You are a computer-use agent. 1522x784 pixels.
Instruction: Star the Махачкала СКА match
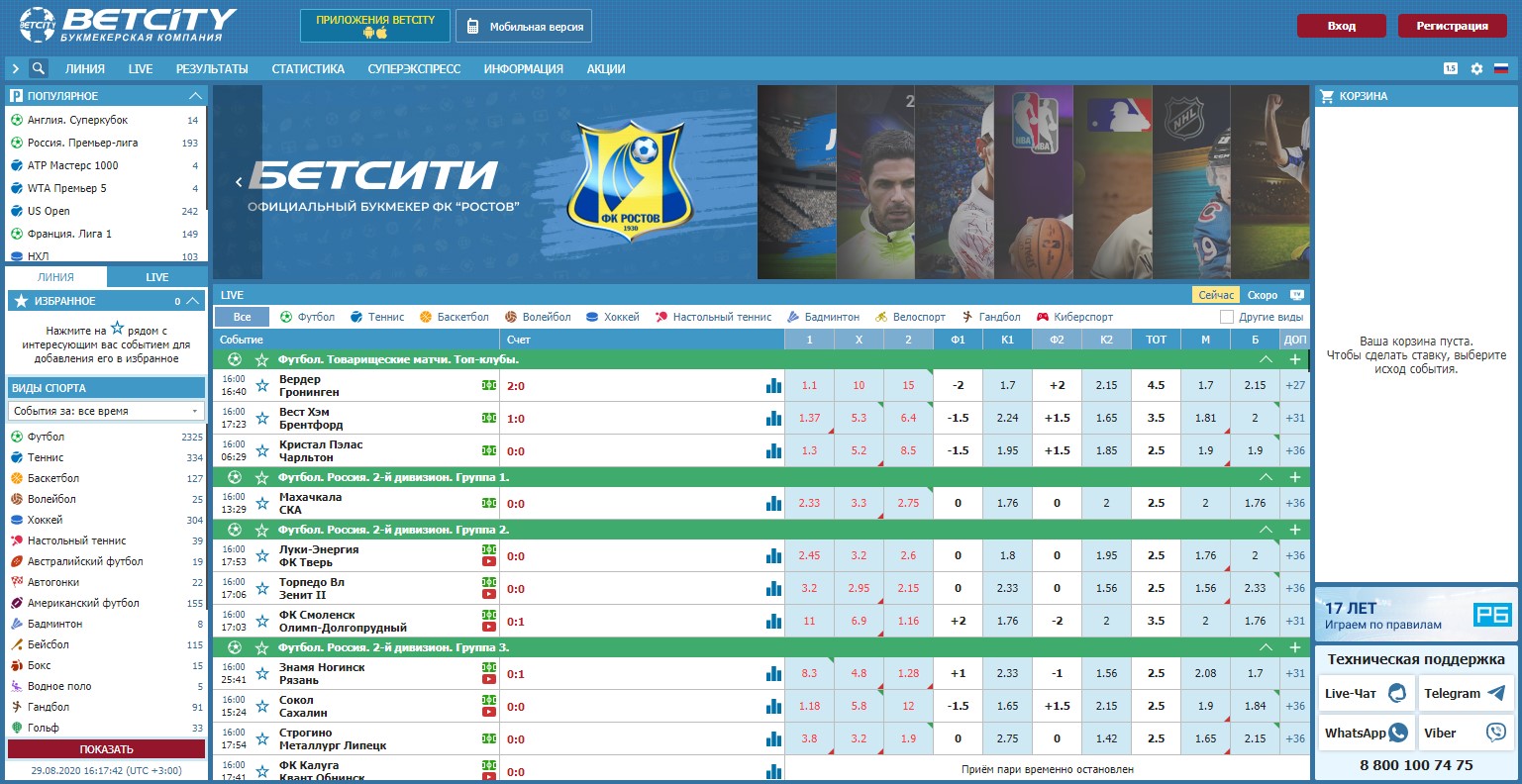coord(262,504)
